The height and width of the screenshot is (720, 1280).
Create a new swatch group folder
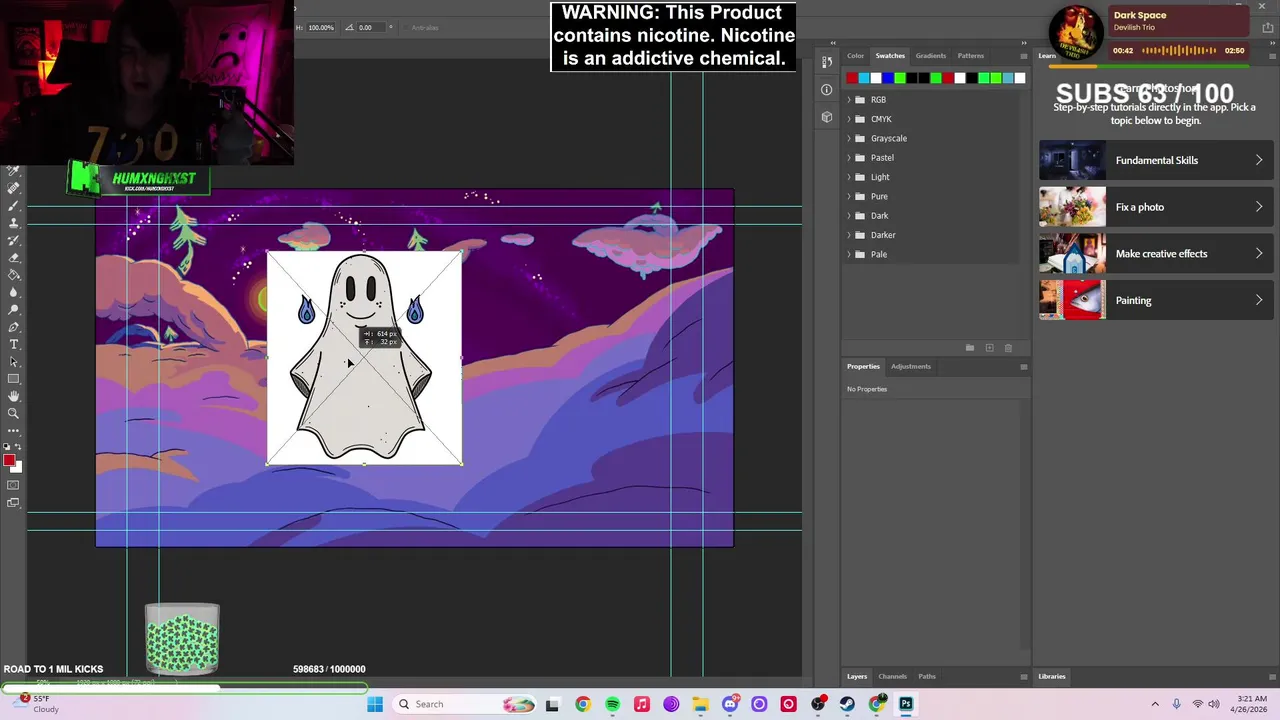point(969,348)
